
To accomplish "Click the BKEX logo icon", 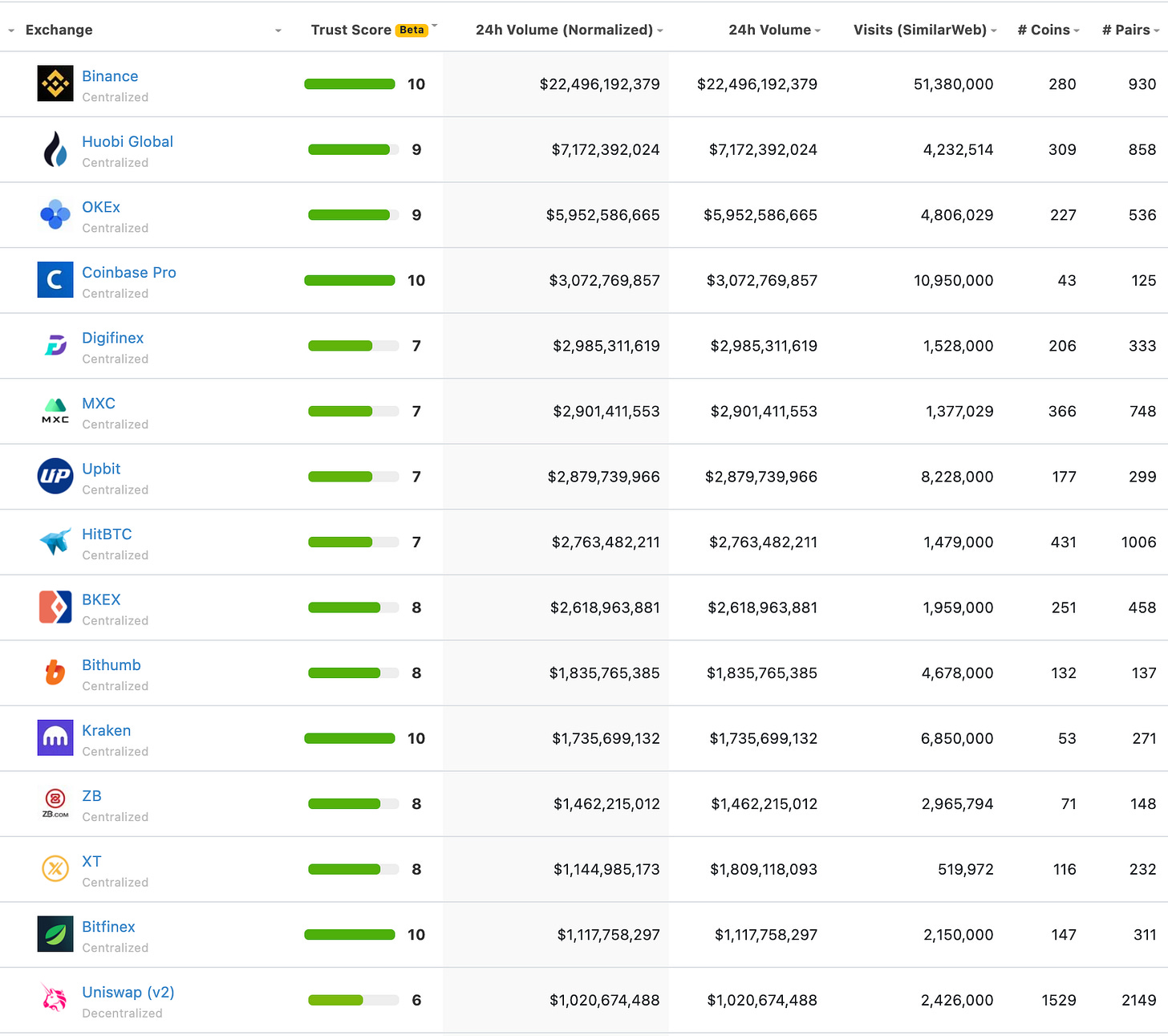I will point(55,607).
